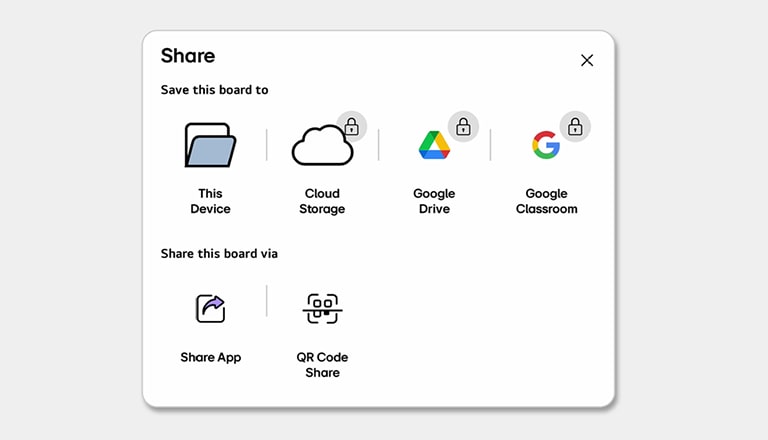Click the This Device folder icon

pyautogui.click(x=210, y=146)
